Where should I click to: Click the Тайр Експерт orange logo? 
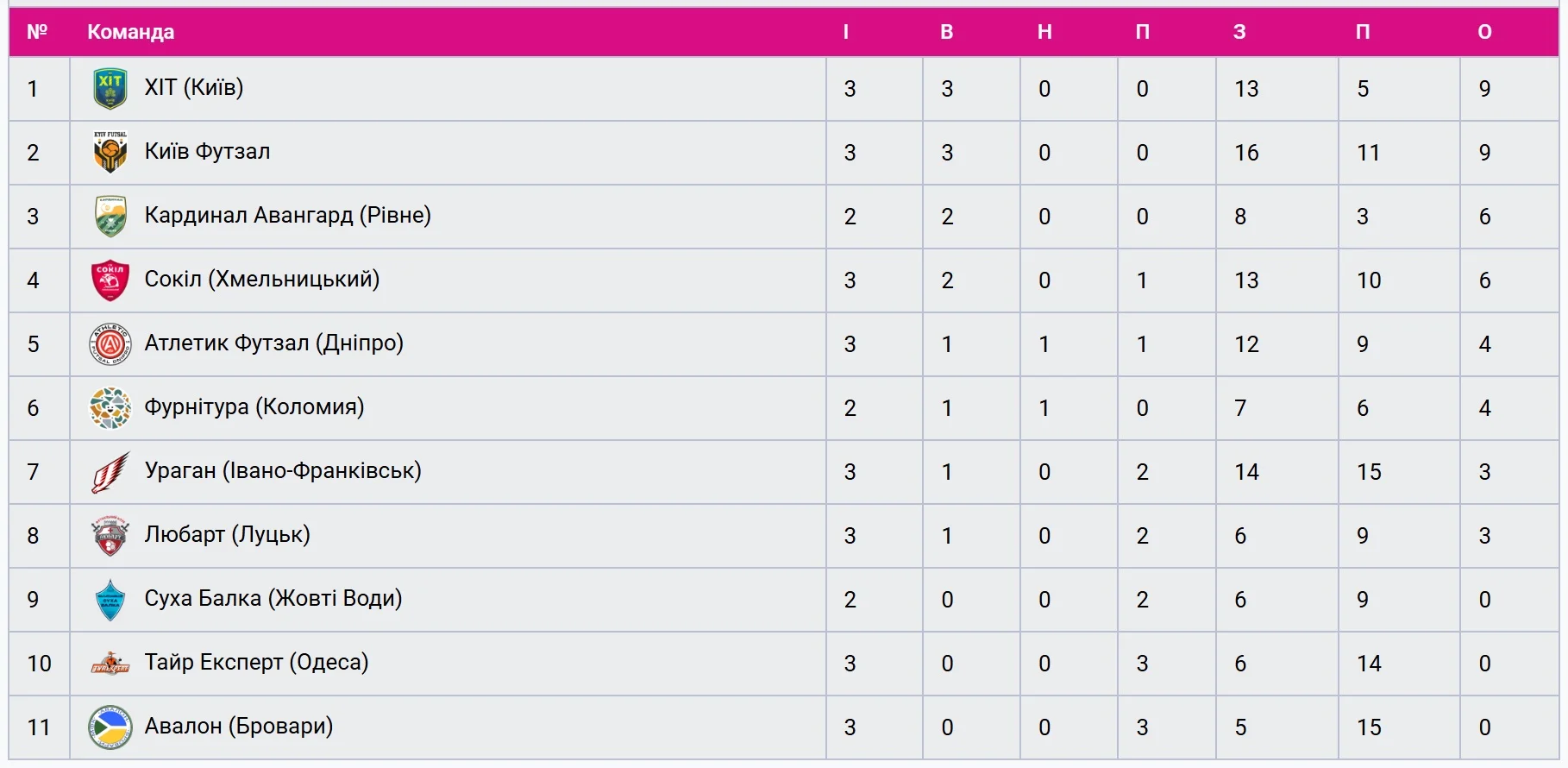[x=110, y=664]
